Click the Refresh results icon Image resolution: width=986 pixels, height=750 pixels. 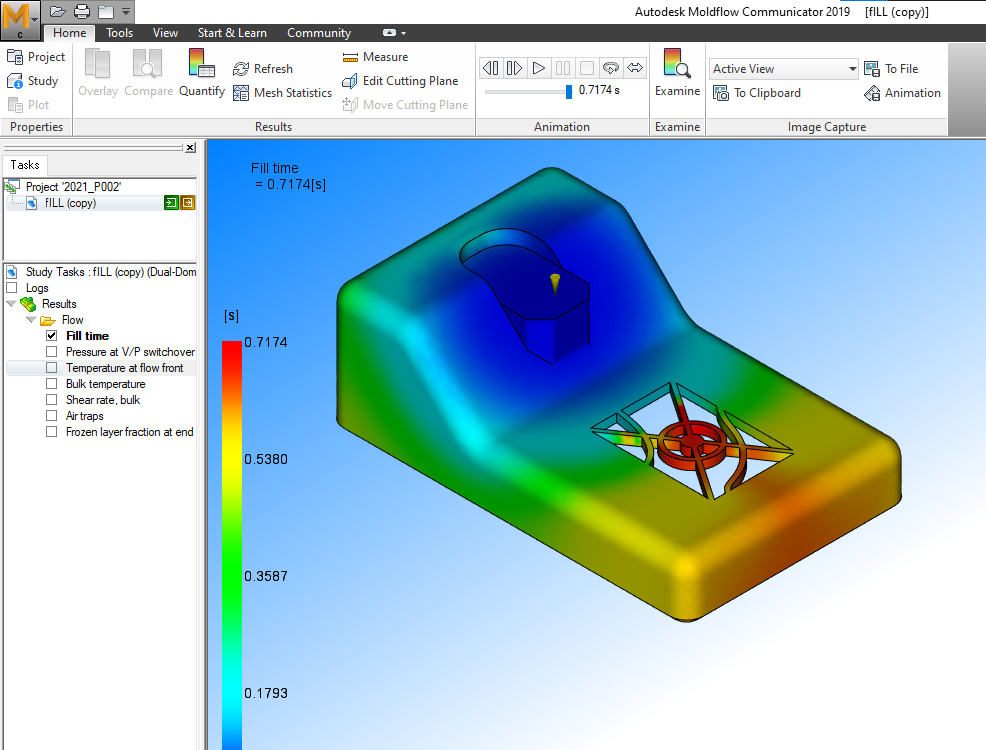coord(262,68)
